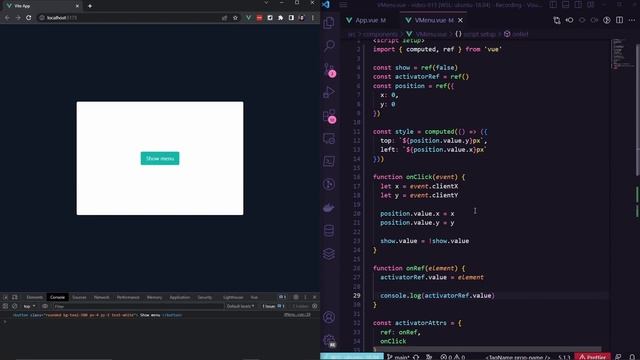Viewport: 640px width, 360px height.
Task: Toggle the DevTools inspect element picker
Action: point(6,297)
